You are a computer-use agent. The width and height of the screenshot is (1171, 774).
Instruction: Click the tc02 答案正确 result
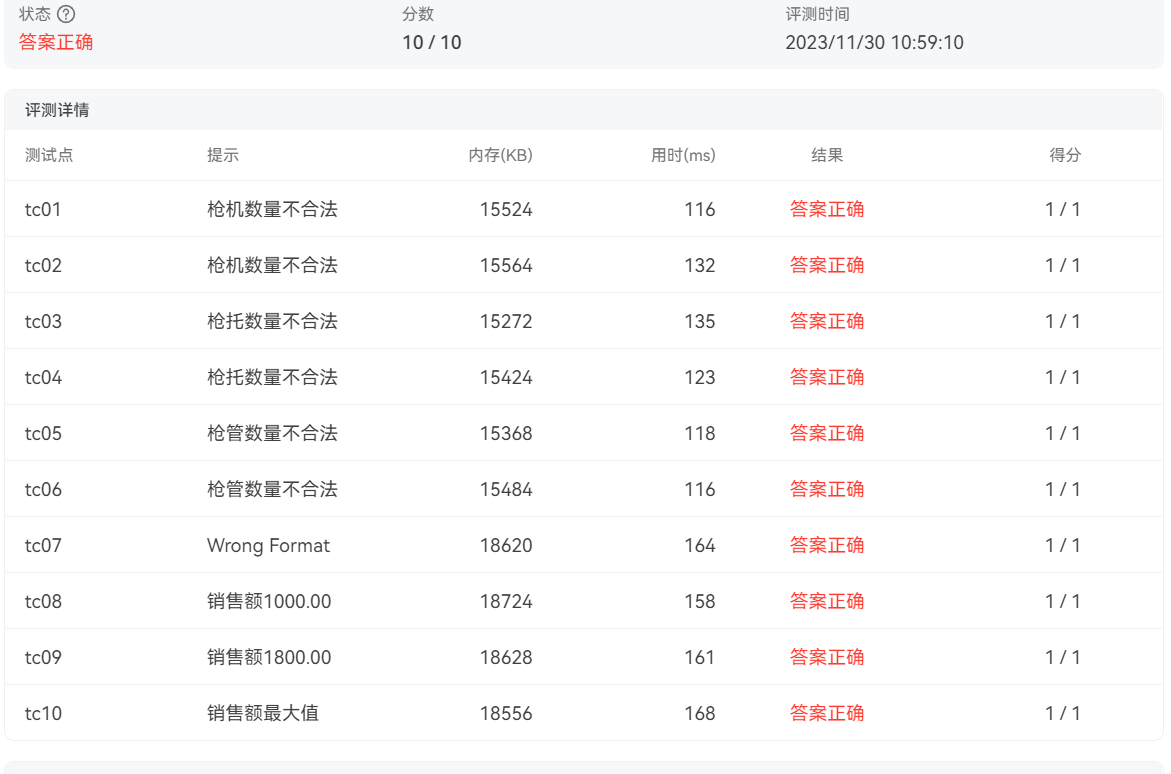827,265
